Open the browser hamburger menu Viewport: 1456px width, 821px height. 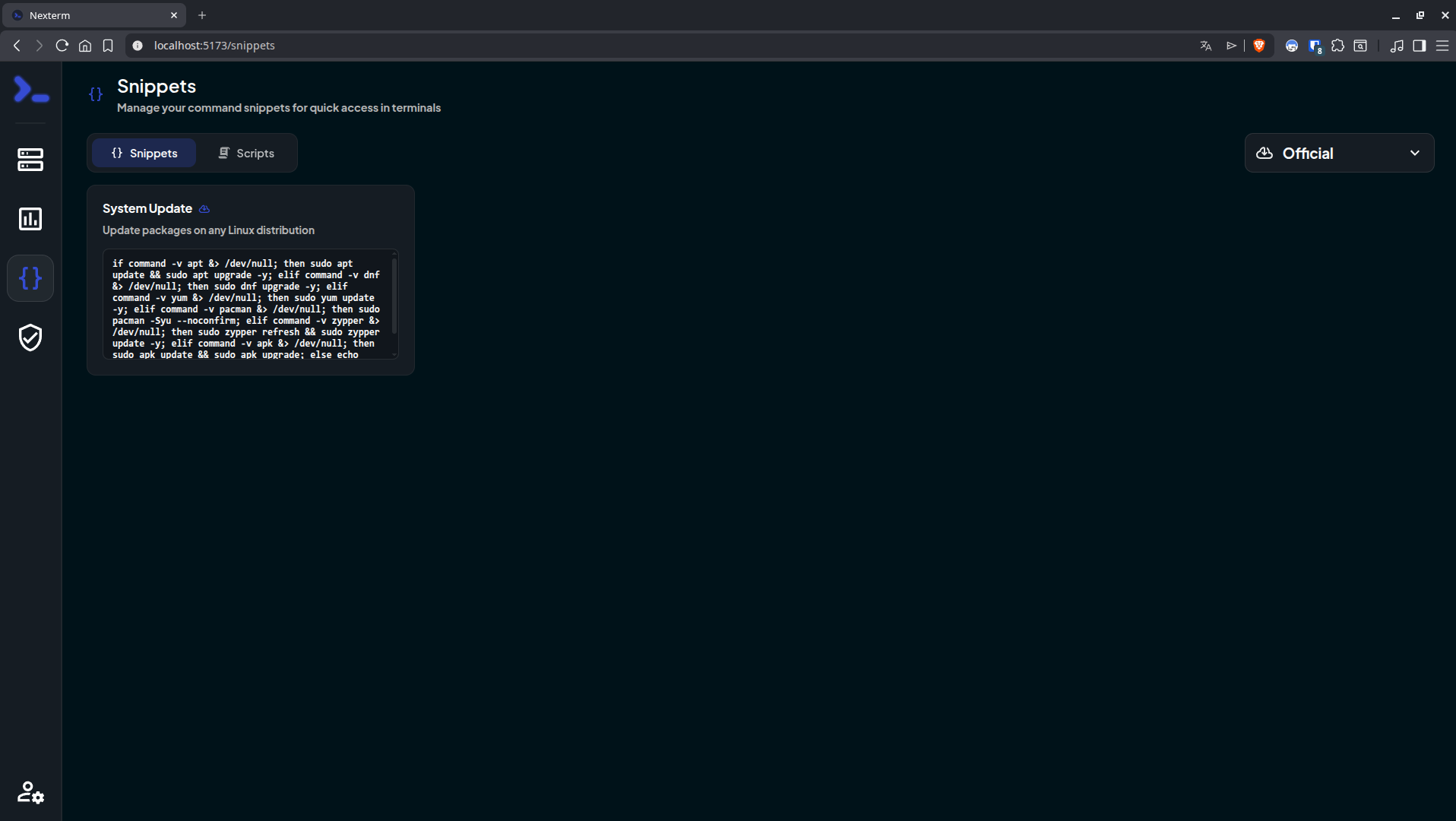[1442, 46]
